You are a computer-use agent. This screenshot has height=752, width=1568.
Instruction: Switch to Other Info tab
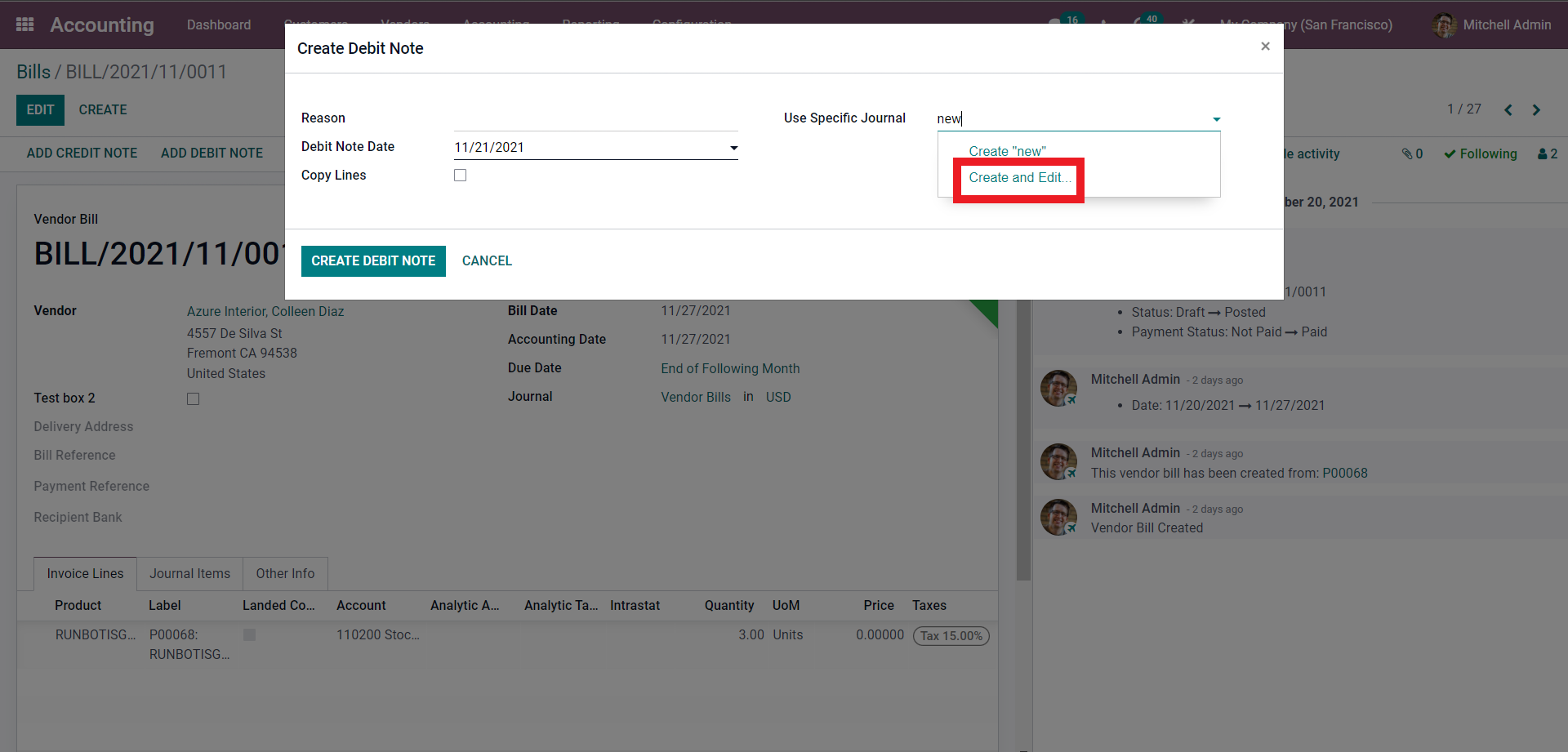[x=285, y=574]
